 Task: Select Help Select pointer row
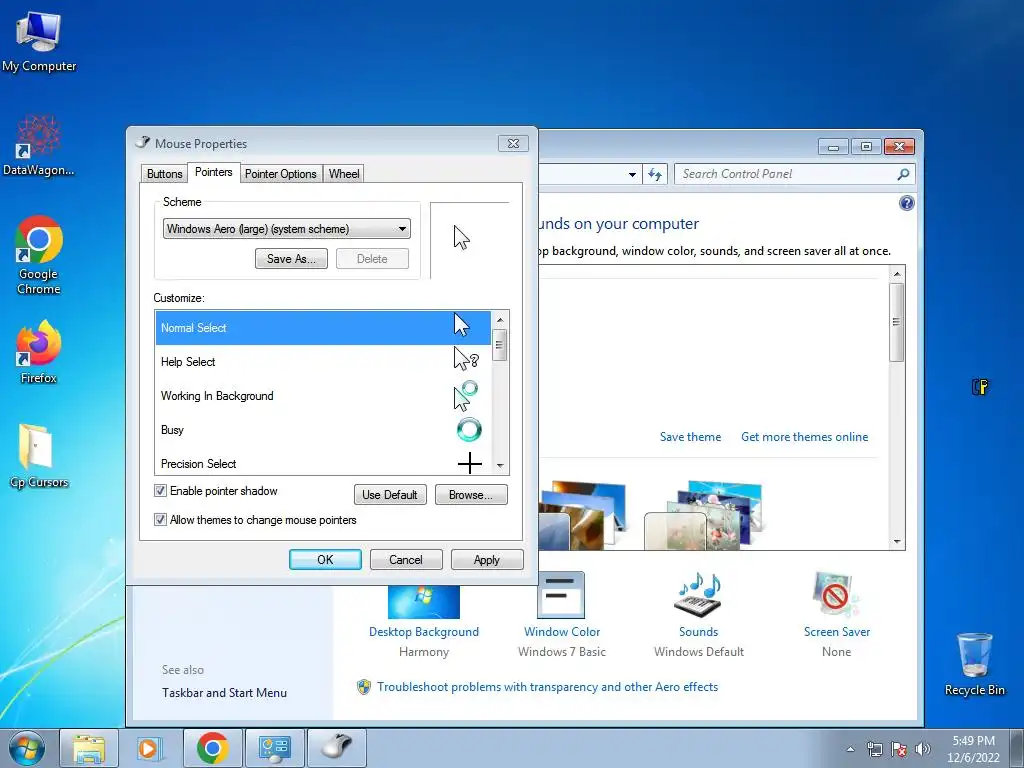point(323,362)
